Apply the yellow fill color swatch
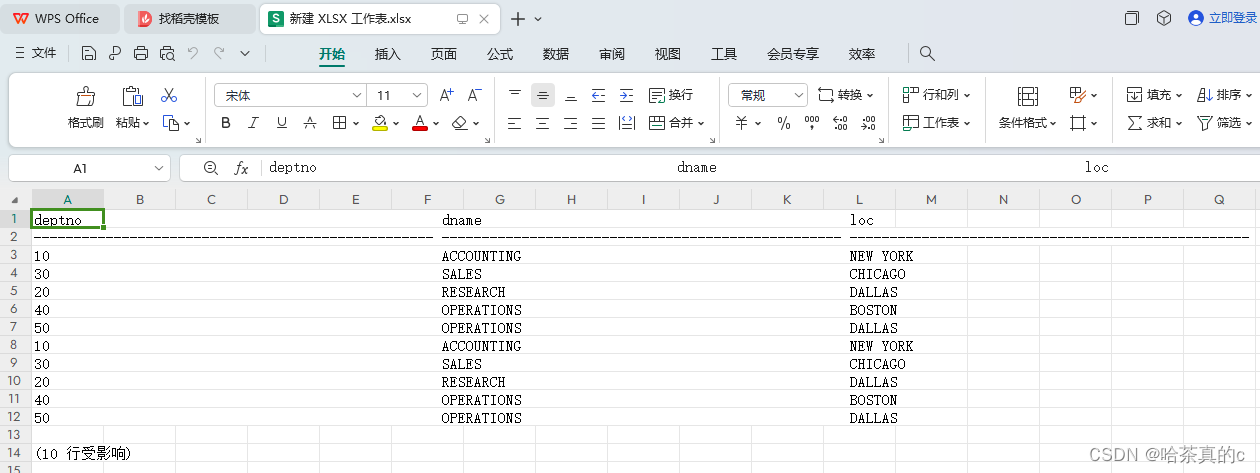 click(x=380, y=123)
